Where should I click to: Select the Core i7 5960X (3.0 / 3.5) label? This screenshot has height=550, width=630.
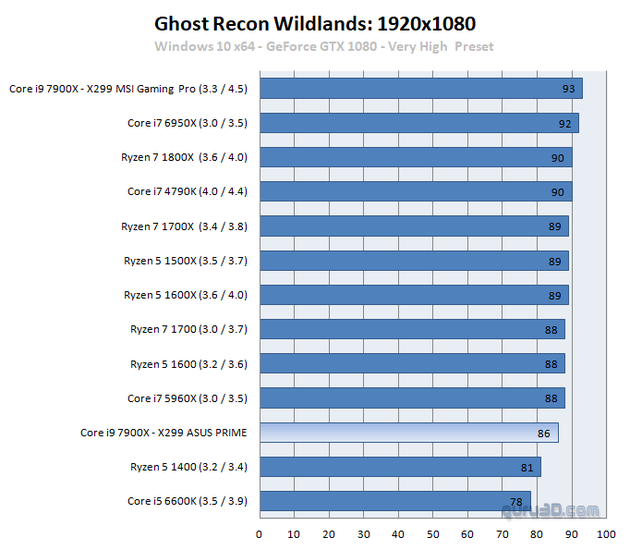[187, 398]
